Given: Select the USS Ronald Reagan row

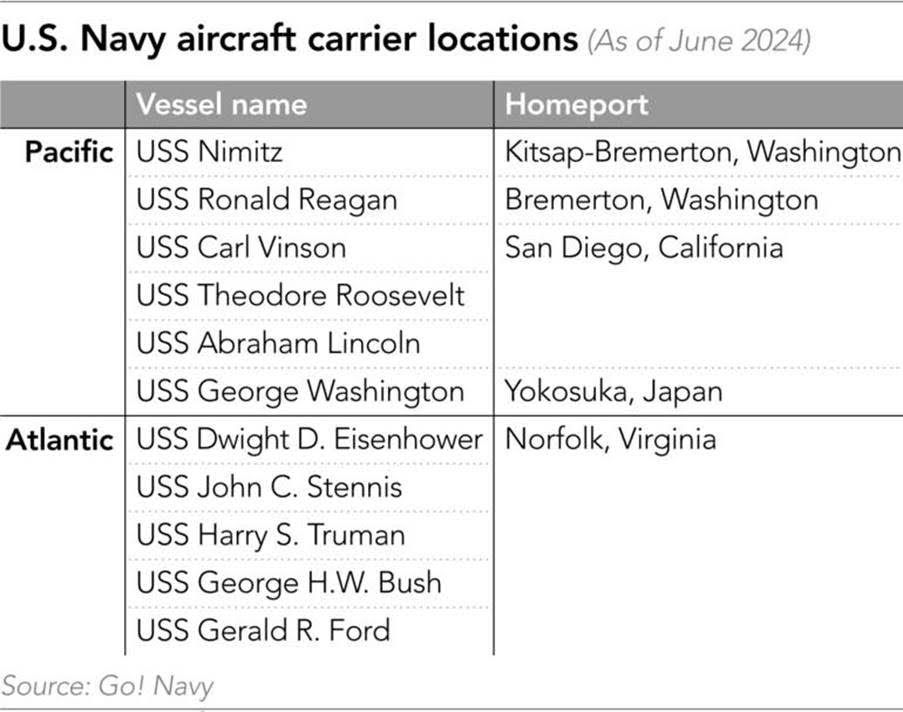Looking at the screenshot, I should [266, 200].
